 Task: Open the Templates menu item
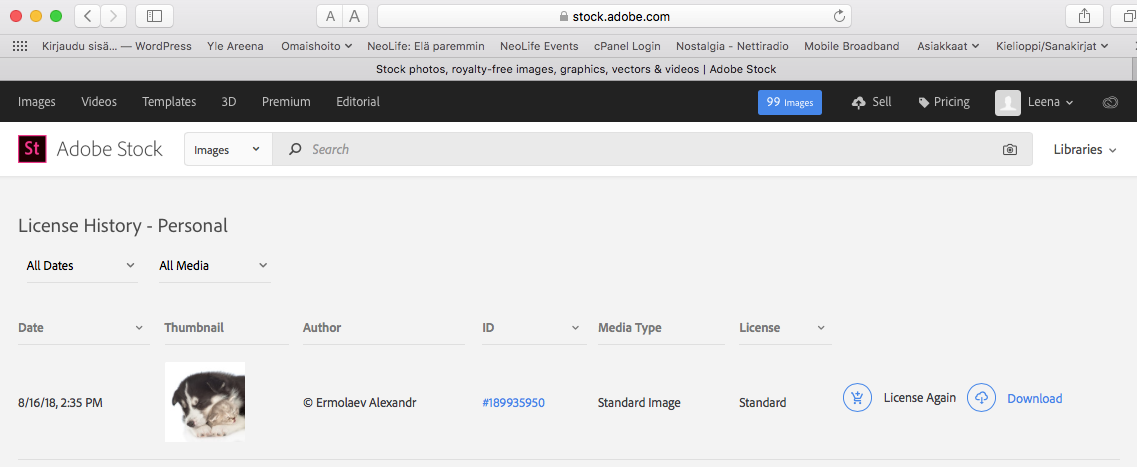(x=169, y=102)
